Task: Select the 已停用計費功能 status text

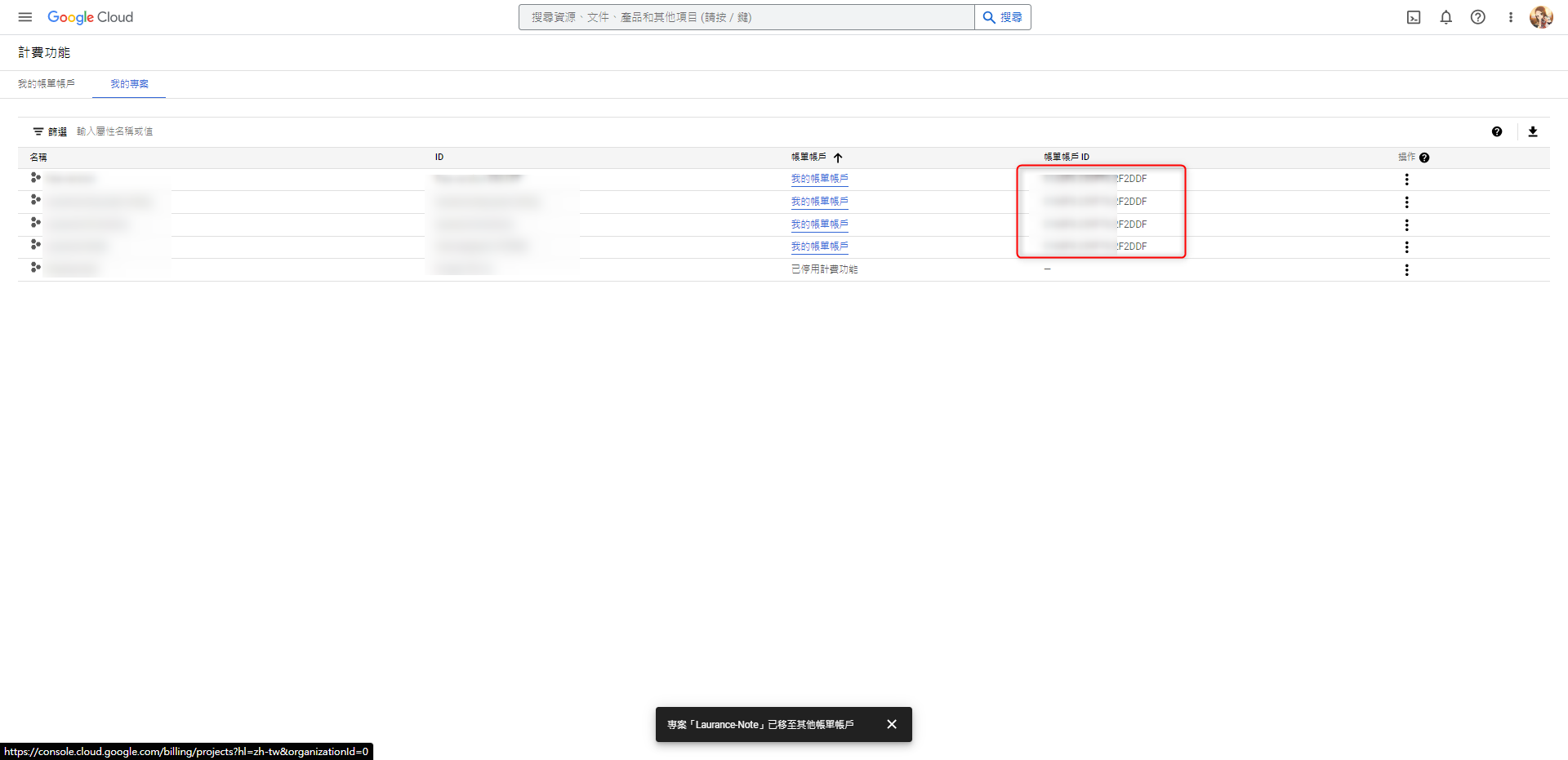Action: click(824, 269)
